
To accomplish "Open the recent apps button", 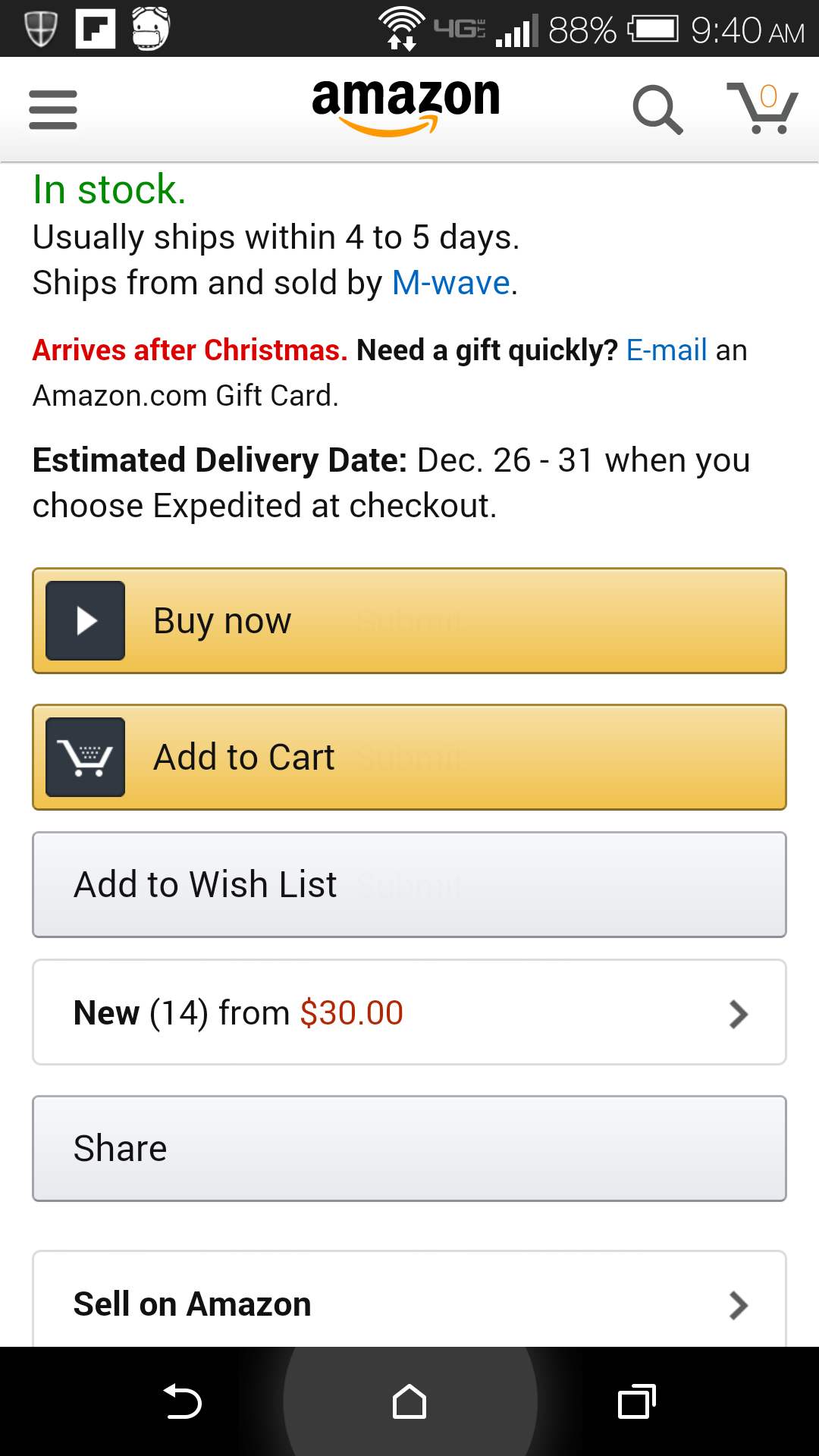I will tap(637, 1401).
